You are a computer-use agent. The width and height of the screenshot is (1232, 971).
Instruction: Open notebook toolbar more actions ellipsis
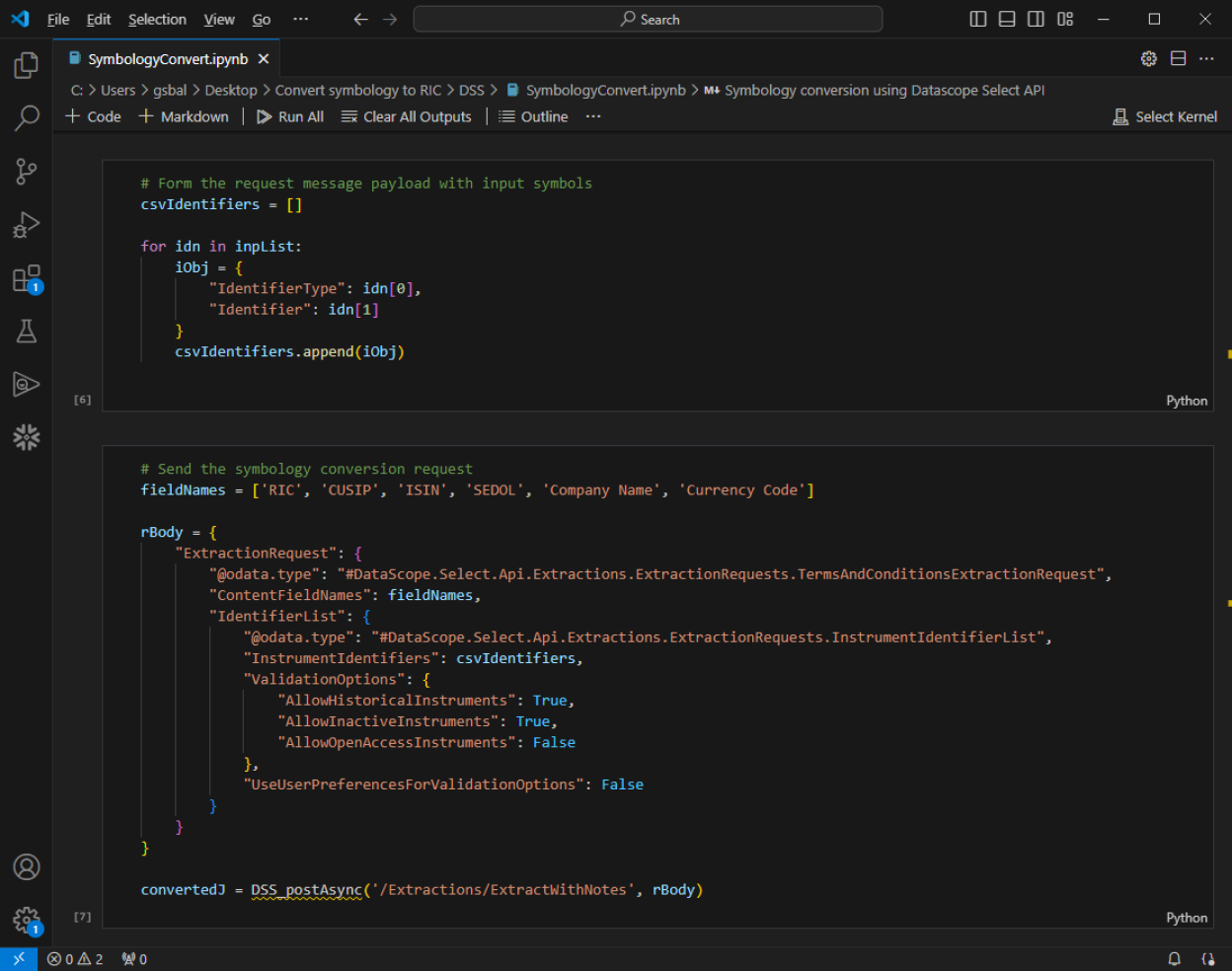coord(593,116)
